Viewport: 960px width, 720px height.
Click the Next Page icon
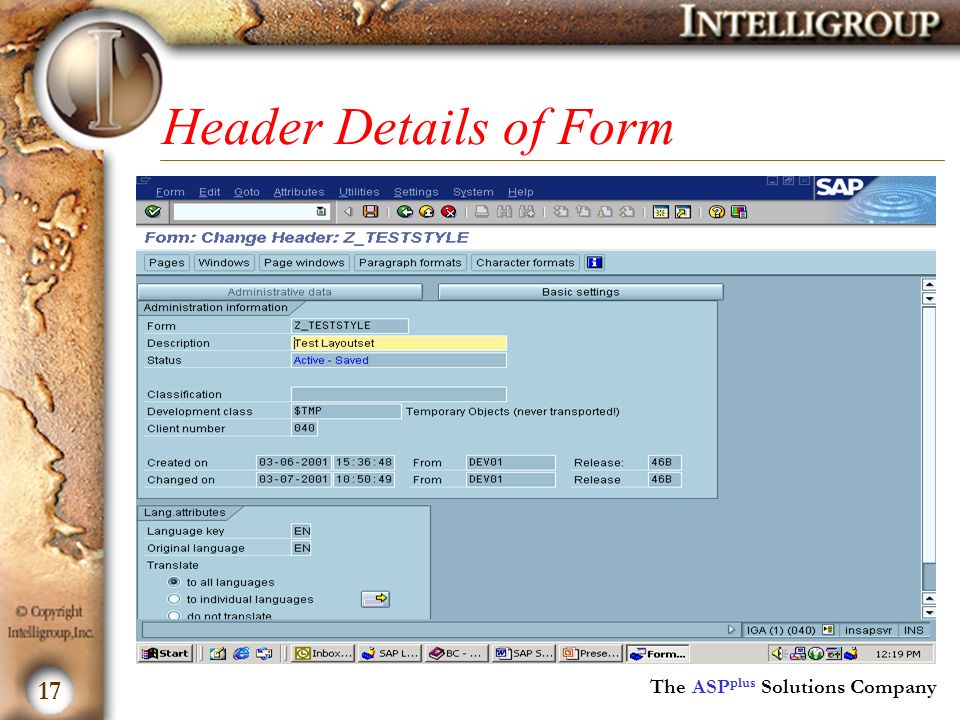[605, 212]
